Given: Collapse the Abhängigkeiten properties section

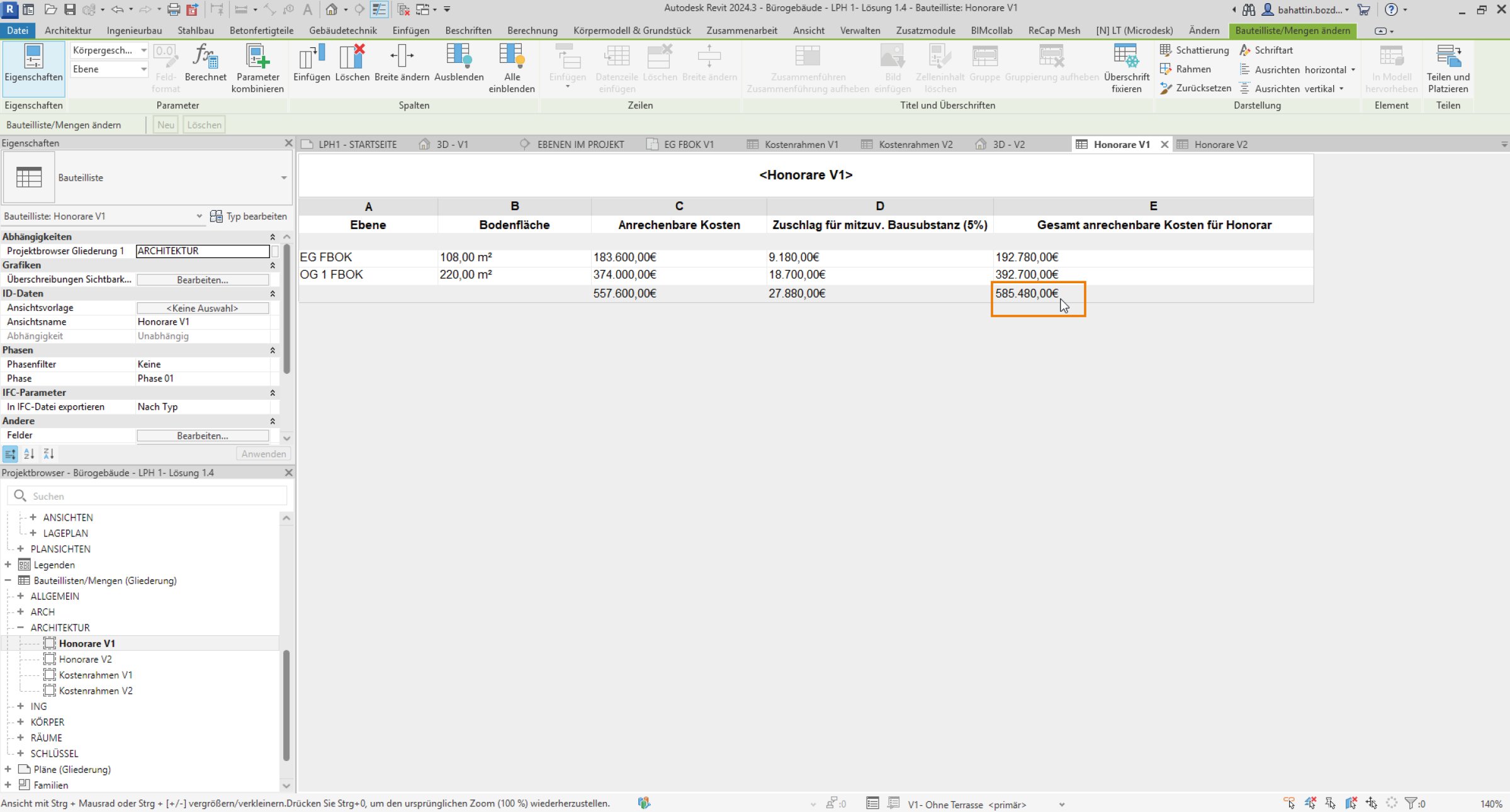Looking at the screenshot, I should pos(273,237).
